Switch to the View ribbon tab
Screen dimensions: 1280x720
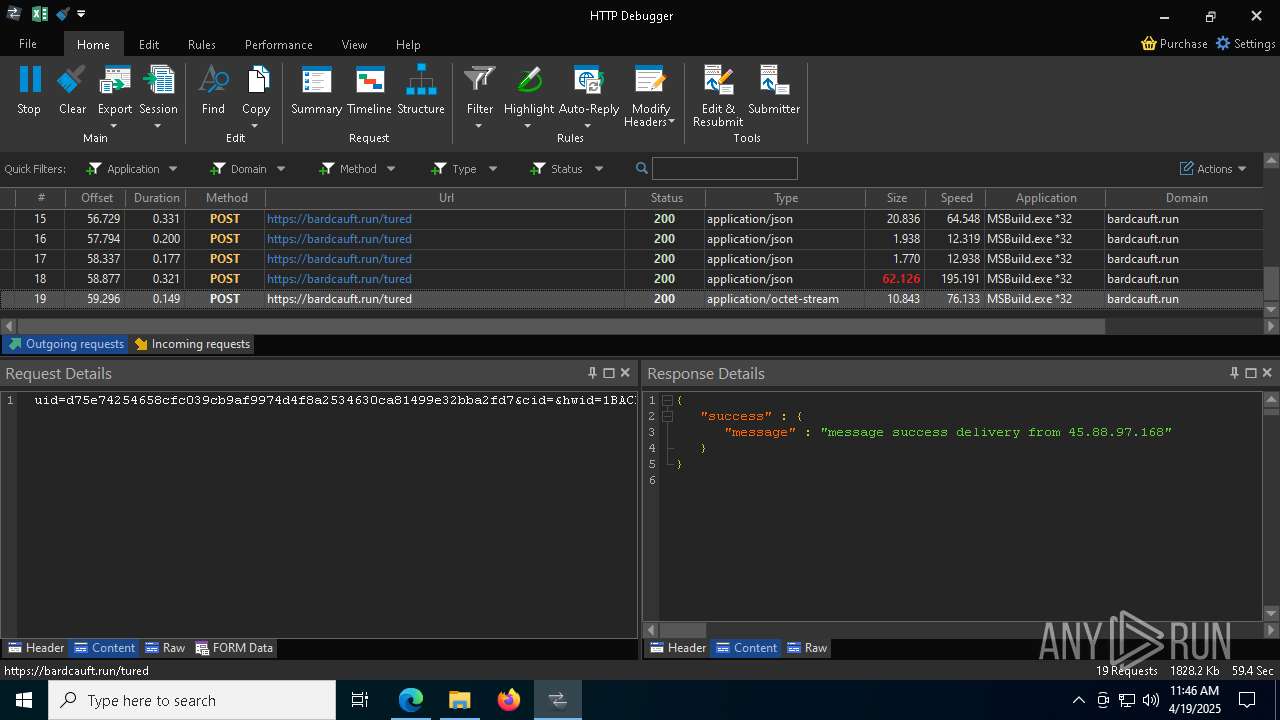(354, 44)
